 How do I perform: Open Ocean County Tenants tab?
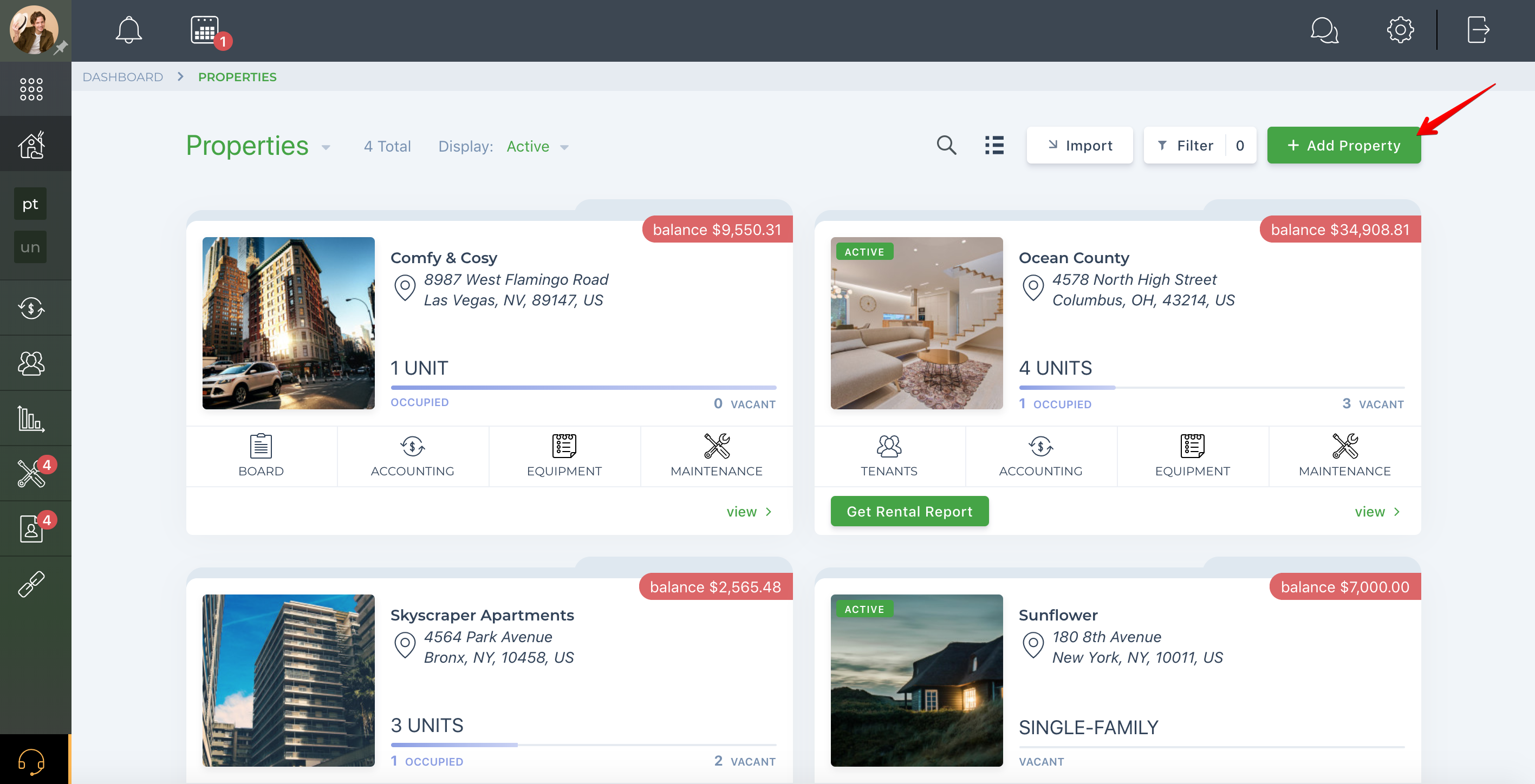coord(889,456)
